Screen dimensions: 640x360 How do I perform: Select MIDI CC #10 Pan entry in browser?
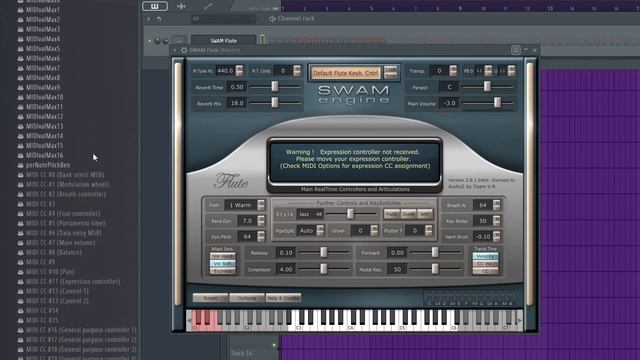tap(50, 272)
